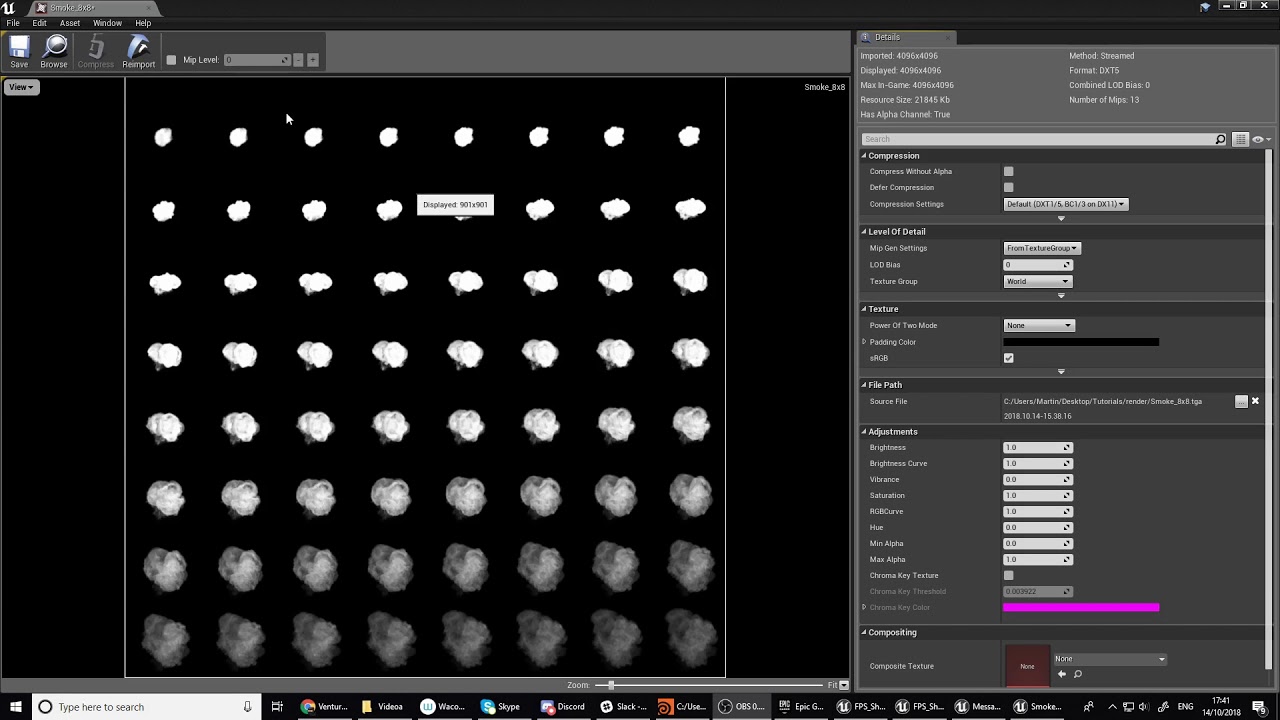Screen dimensions: 1280x720
Task: Collapse the Adjustments section
Action: [864, 432]
